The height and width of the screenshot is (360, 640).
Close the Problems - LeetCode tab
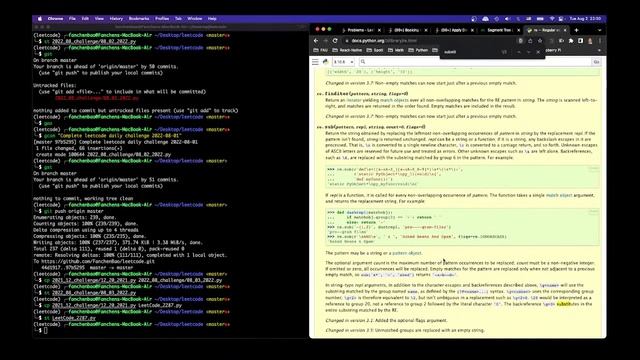(379, 30)
